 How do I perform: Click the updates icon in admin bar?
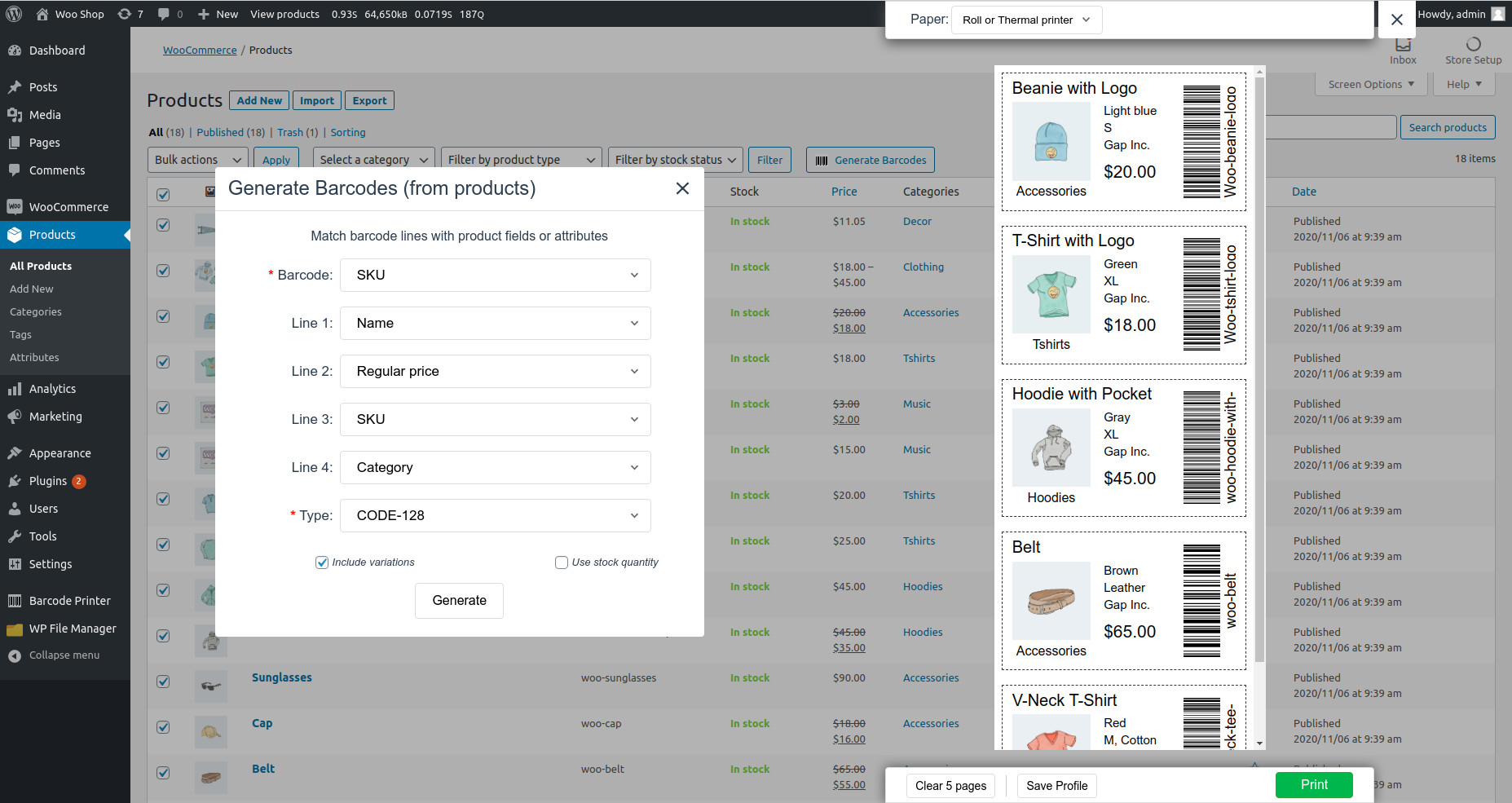click(124, 14)
